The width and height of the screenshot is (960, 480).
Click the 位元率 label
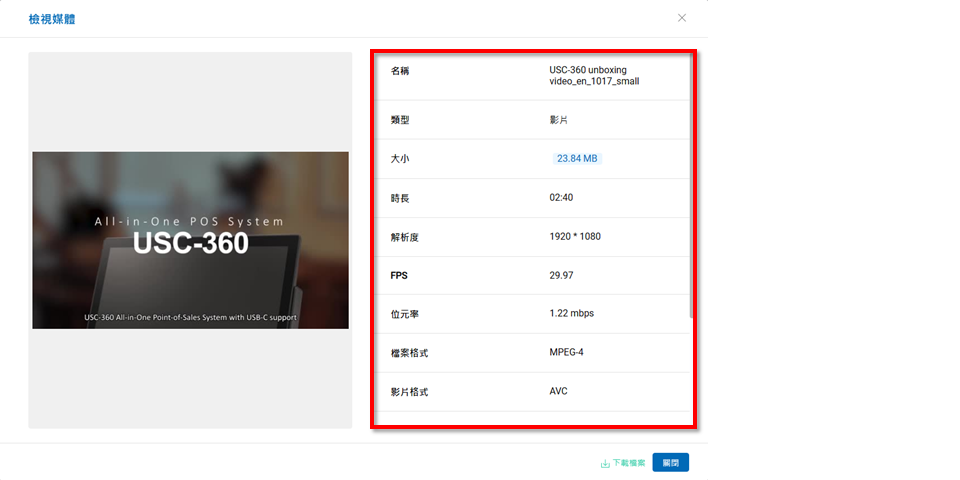pyautogui.click(x=405, y=314)
